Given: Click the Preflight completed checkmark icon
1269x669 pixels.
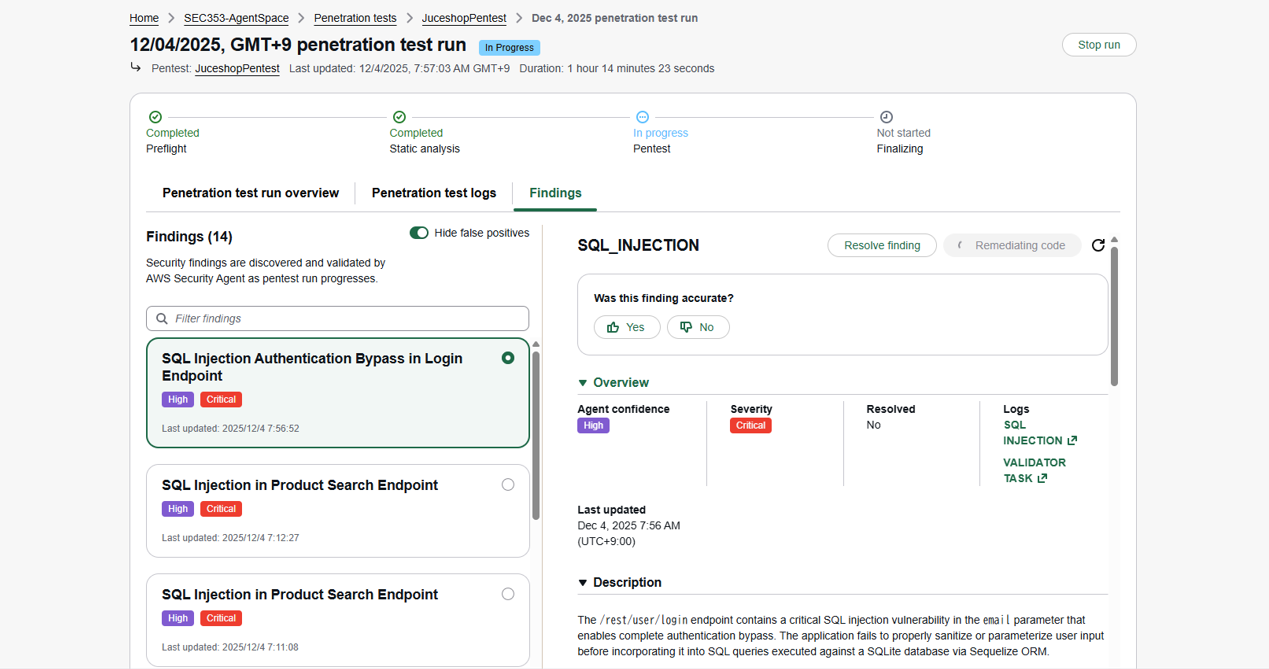Looking at the screenshot, I should (x=155, y=117).
